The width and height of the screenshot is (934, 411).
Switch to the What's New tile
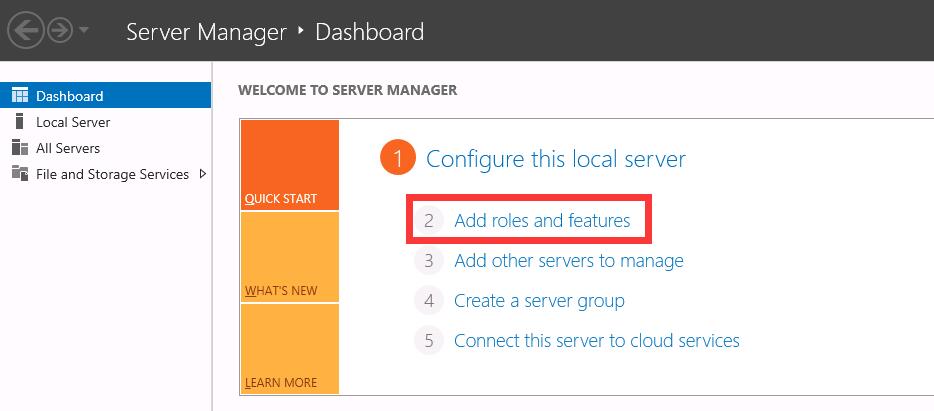point(290,257)
